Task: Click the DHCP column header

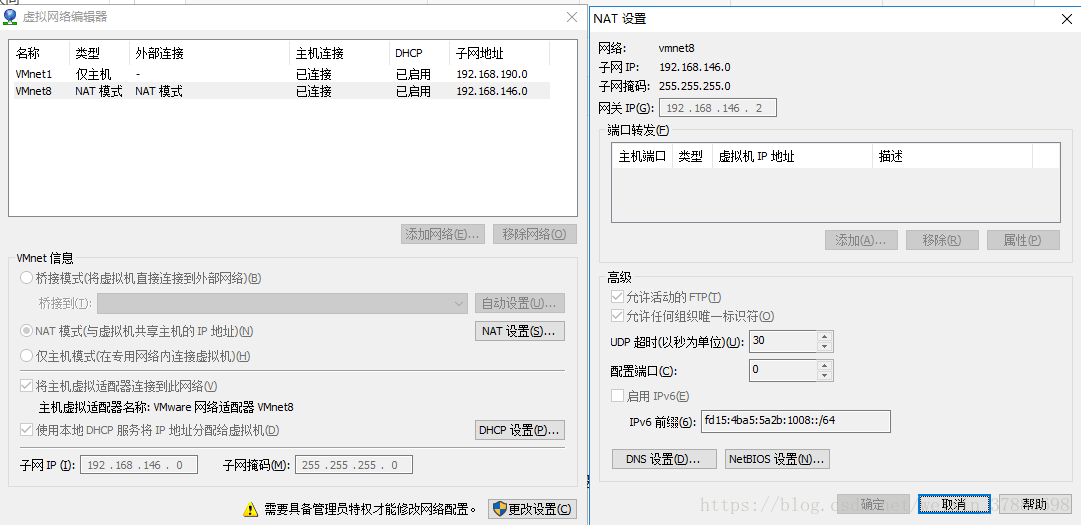Action: (x=420, y=53)
